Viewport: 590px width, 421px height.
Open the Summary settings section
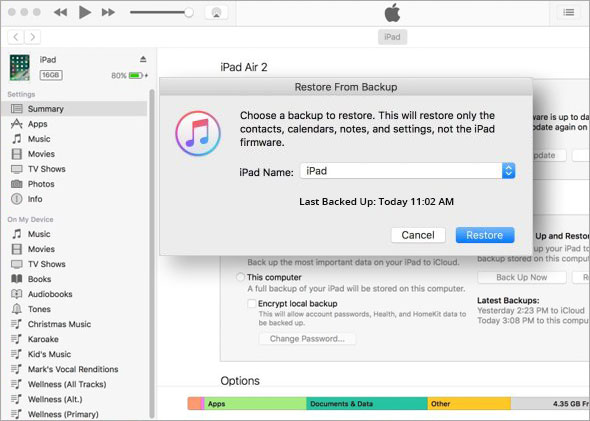pyautogui.click(x=74, y=109)
